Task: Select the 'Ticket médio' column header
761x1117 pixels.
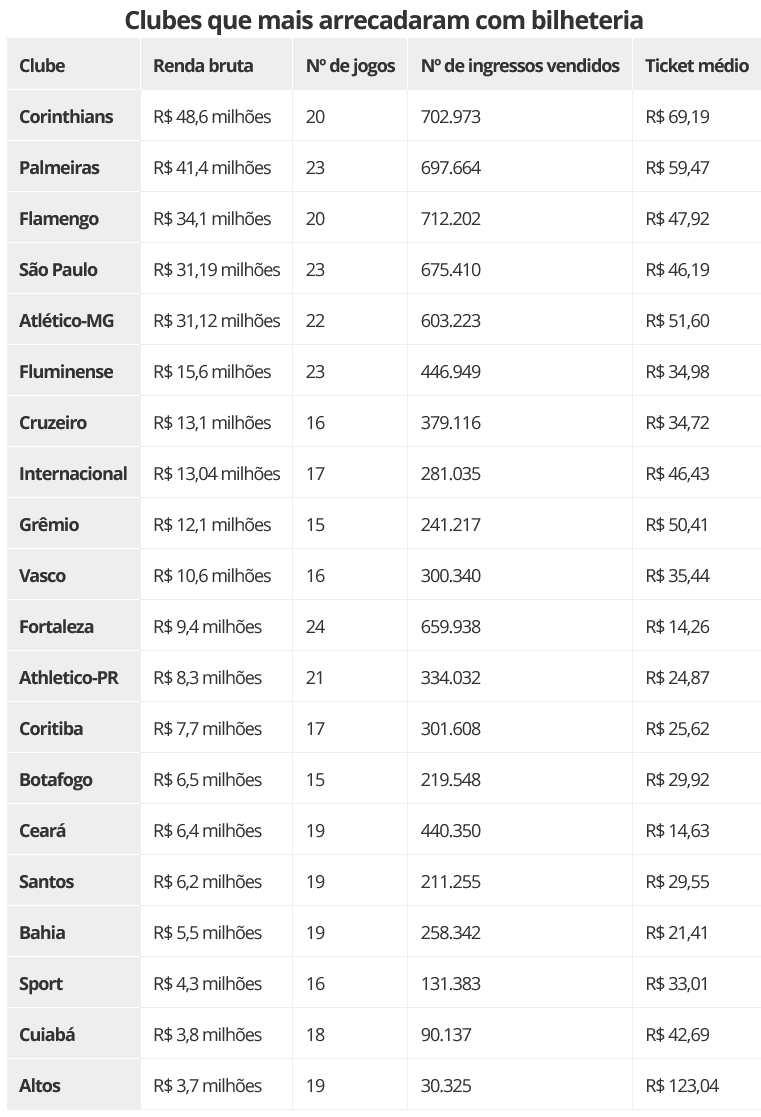Action: pos(696,66)
